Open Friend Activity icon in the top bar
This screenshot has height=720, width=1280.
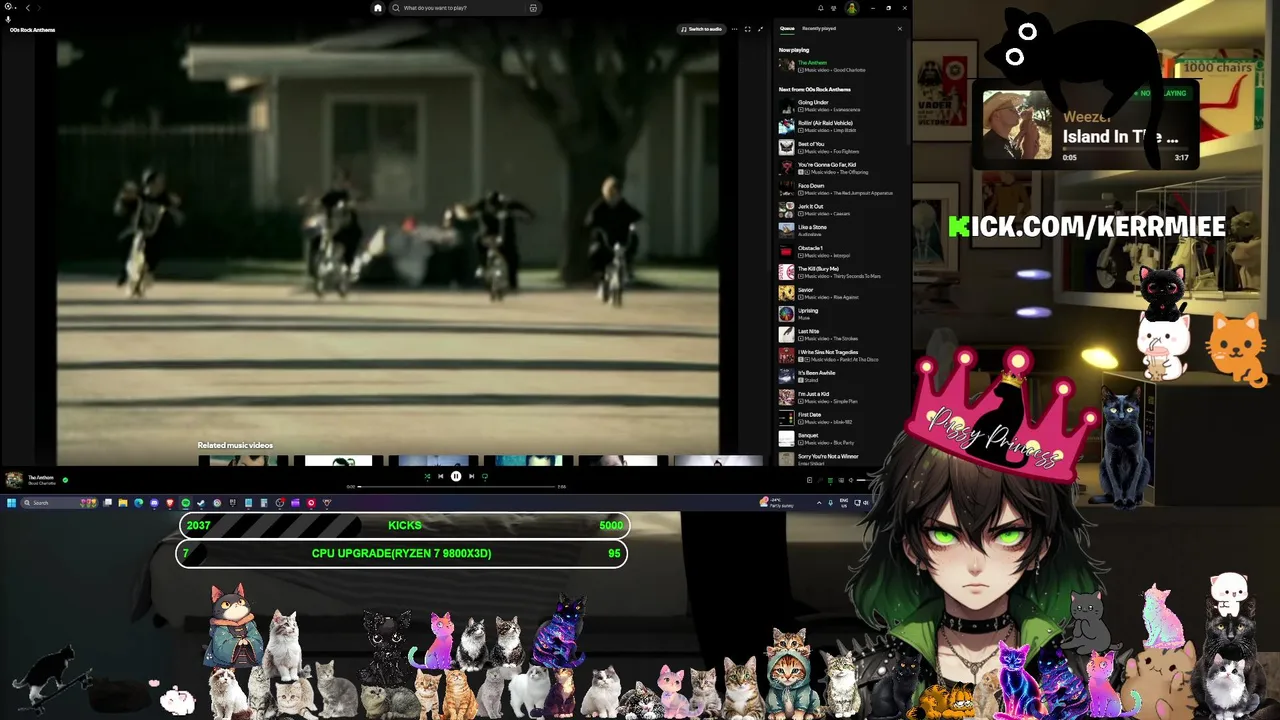[834, 8]
